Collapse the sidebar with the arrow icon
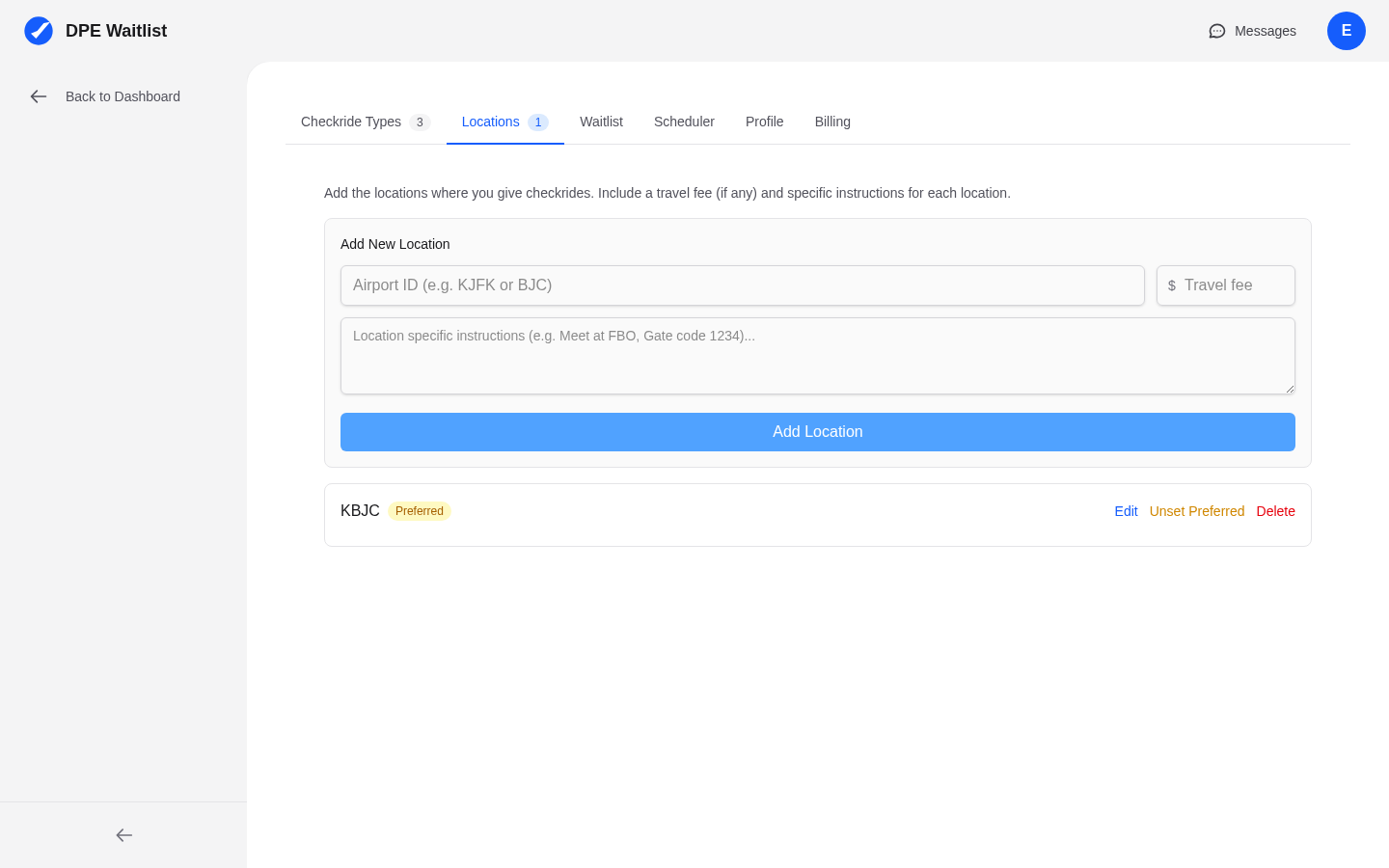Image resolution: width=1389 pixels, height=868 pixels. click(123, 835)
